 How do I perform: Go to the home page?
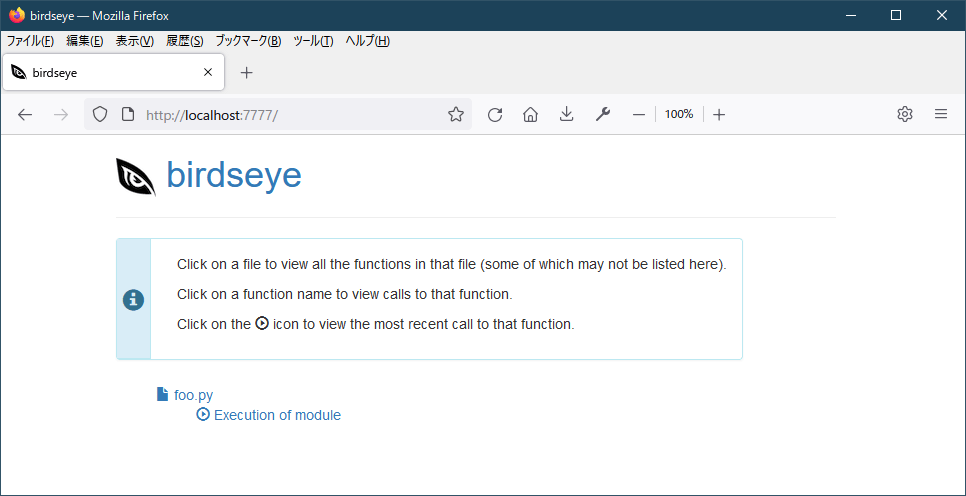point(530,115)
